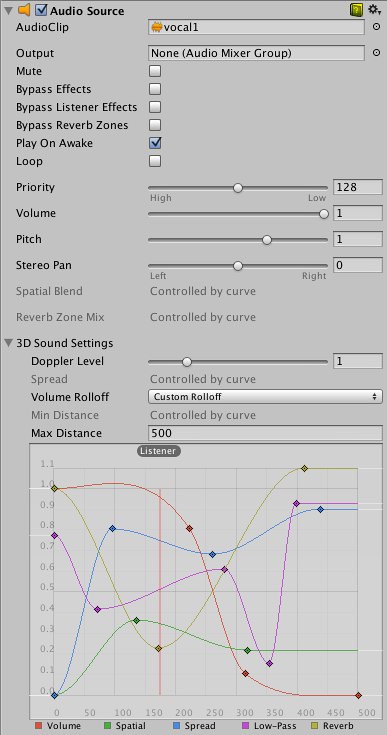Click the Volume value field
The image size is (387, 735).
[x=358, y=213]
